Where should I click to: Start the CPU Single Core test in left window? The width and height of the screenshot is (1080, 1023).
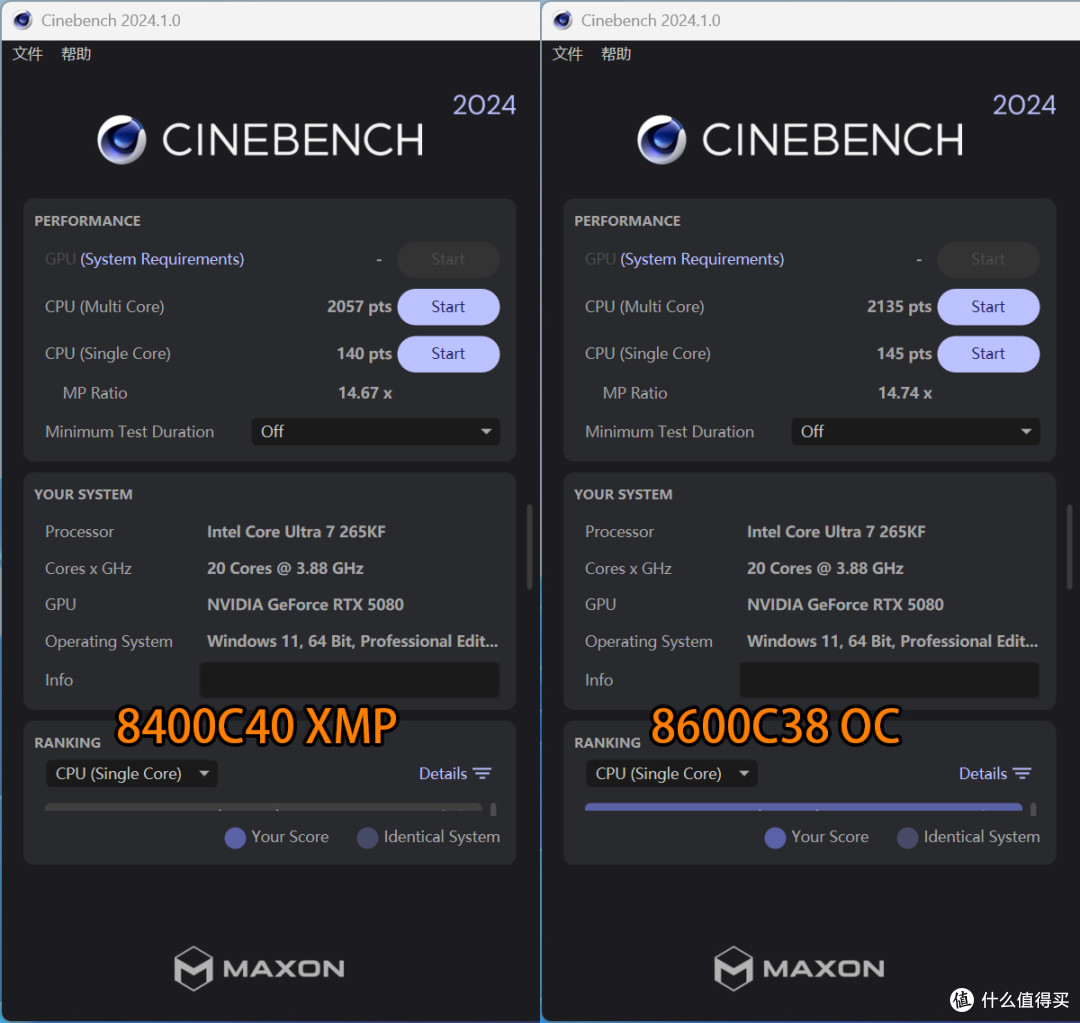[x=448, y=353]
